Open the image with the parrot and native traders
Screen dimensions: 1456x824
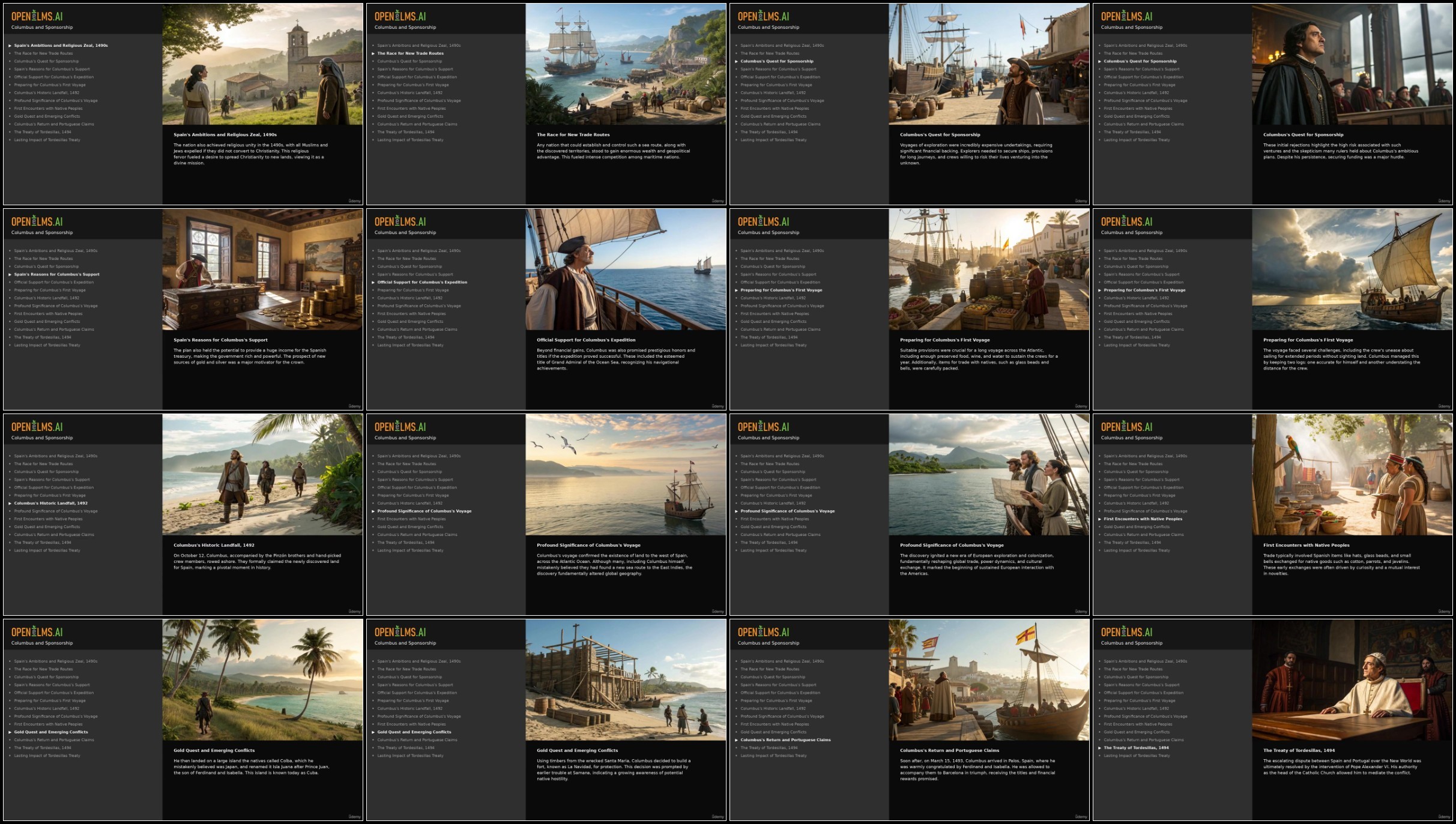[1352, 475]
